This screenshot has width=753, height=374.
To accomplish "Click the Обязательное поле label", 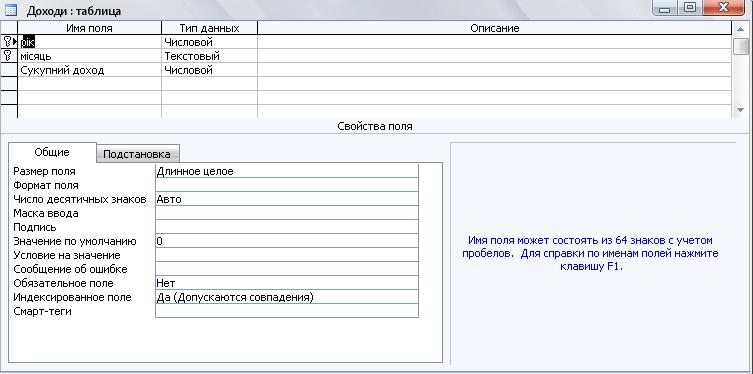I will [63, 283].
